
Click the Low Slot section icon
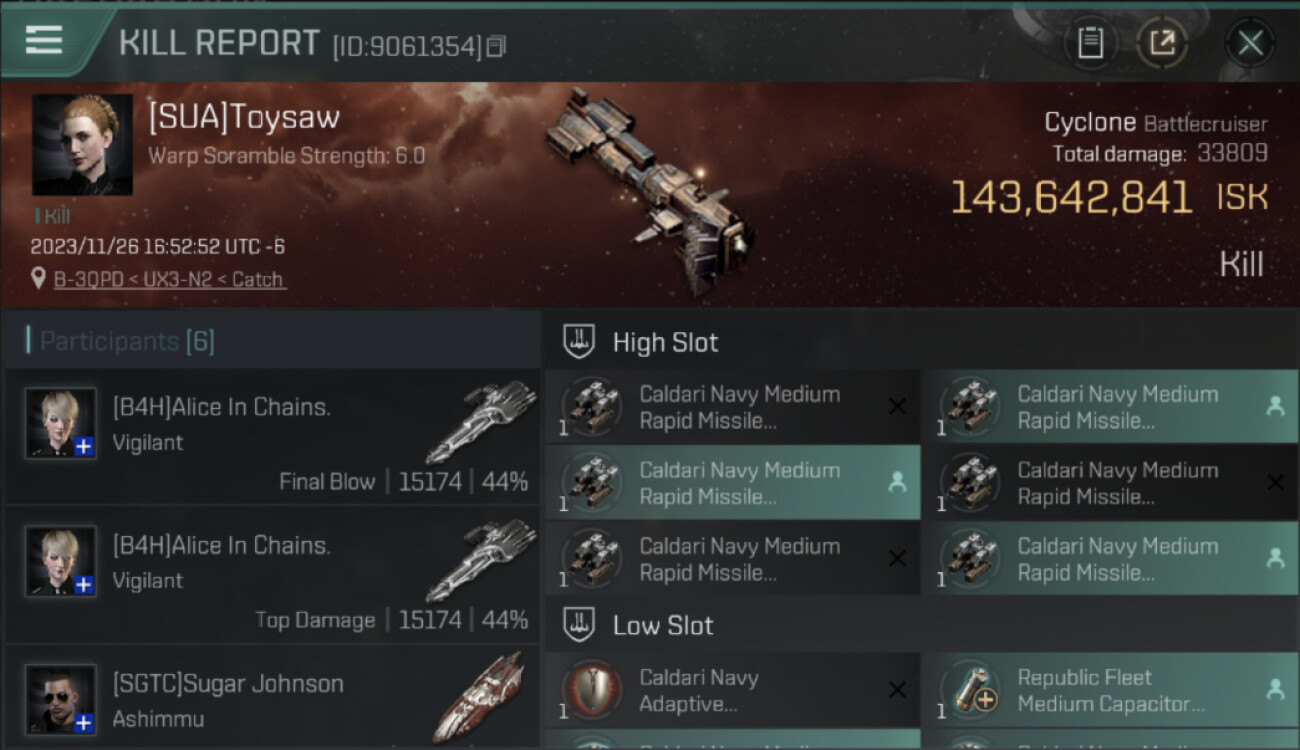pyautogui.click(x=580, y=626)
